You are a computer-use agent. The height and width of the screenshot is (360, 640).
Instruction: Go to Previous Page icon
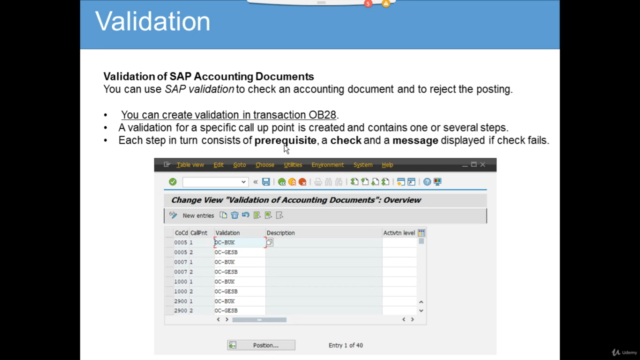364,182
